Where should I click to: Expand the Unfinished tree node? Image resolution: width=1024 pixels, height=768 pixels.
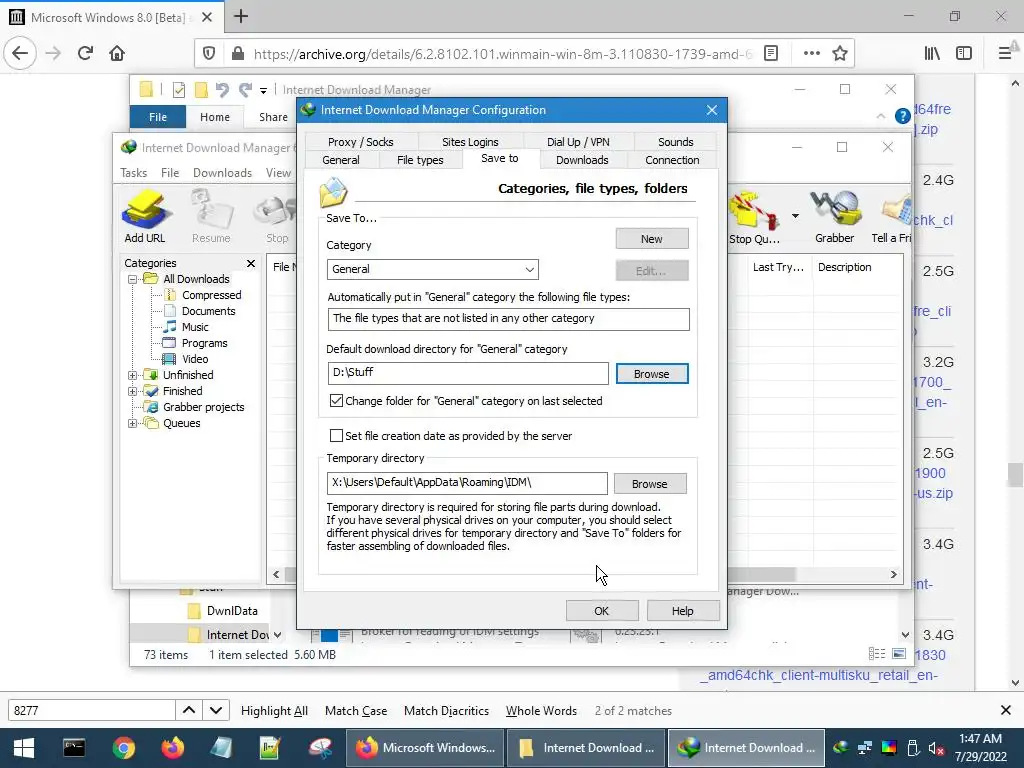pos(133,375)
